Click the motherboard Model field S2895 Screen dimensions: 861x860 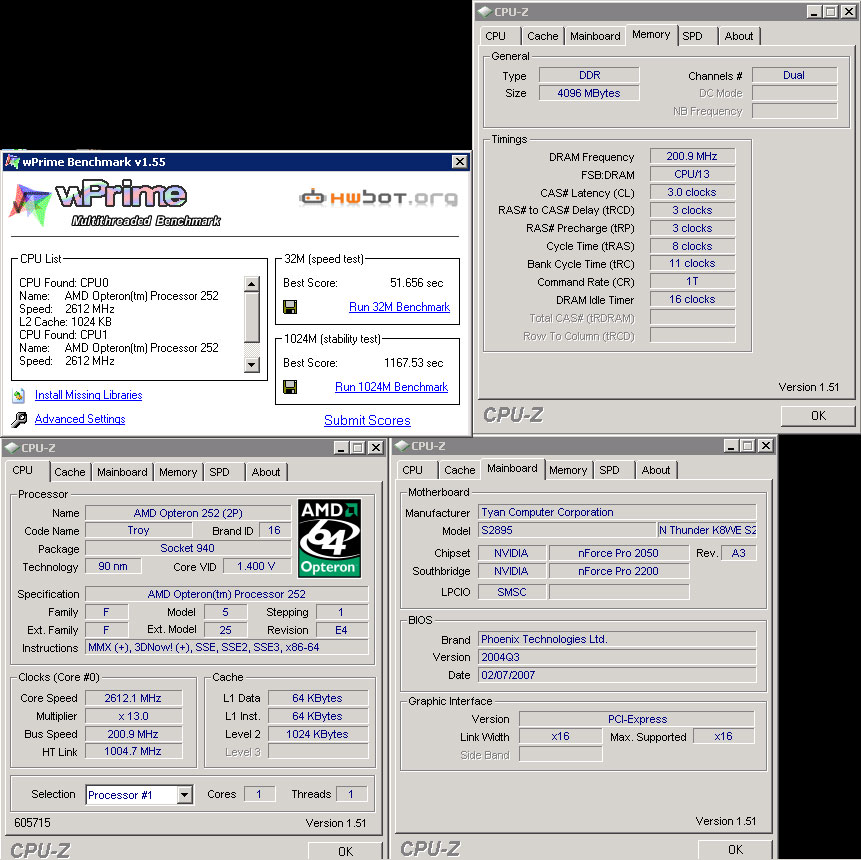(x=567, y=530)
